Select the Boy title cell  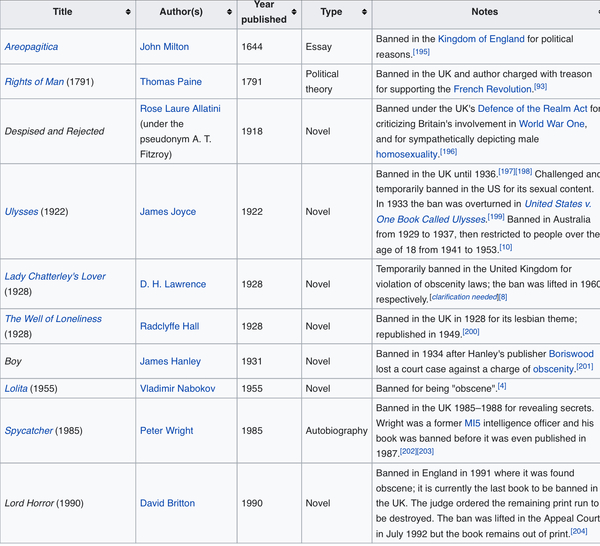pyautogui.click(x=68, y=361)
